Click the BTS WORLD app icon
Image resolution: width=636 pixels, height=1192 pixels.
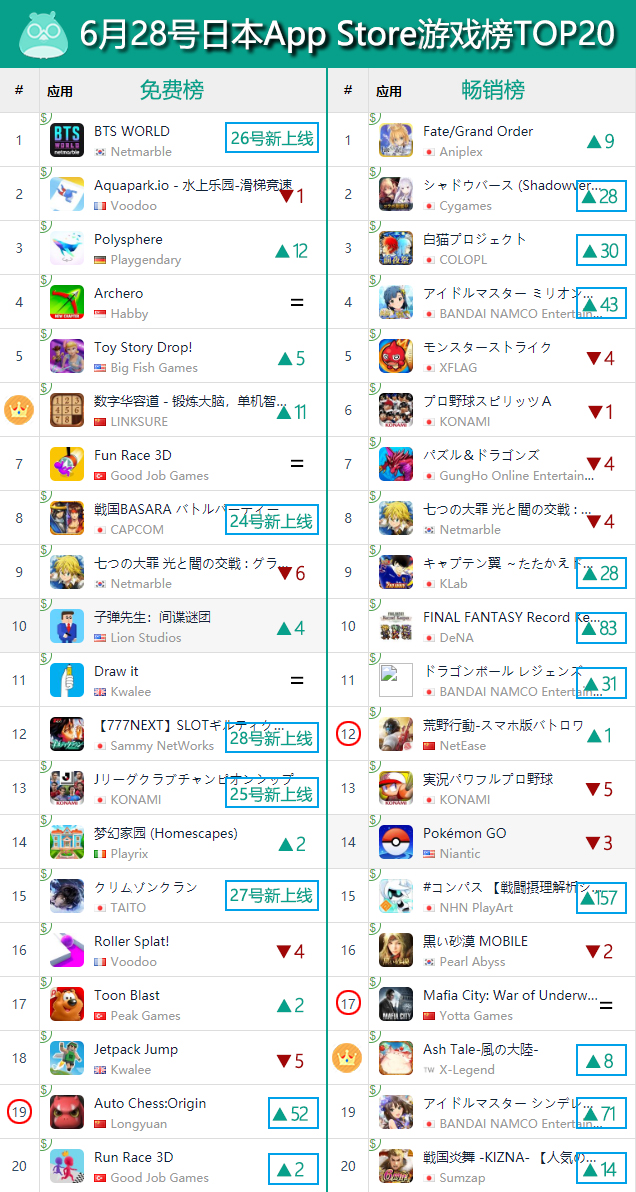coord(67,141)
